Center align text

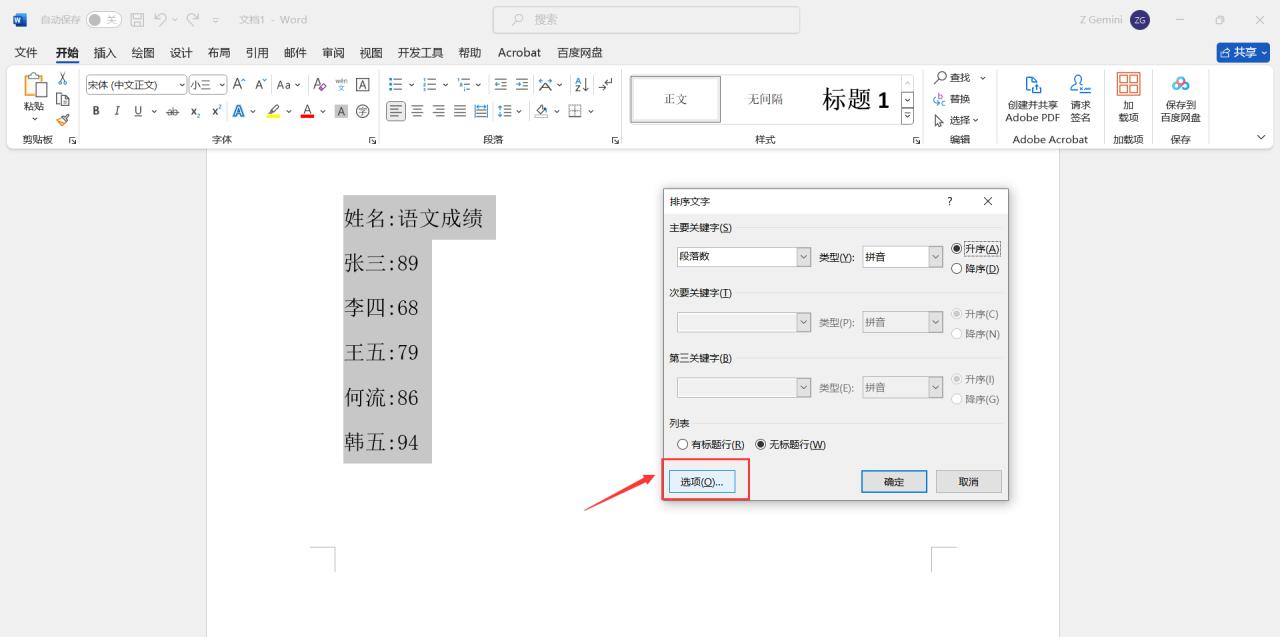pos(418,111)
